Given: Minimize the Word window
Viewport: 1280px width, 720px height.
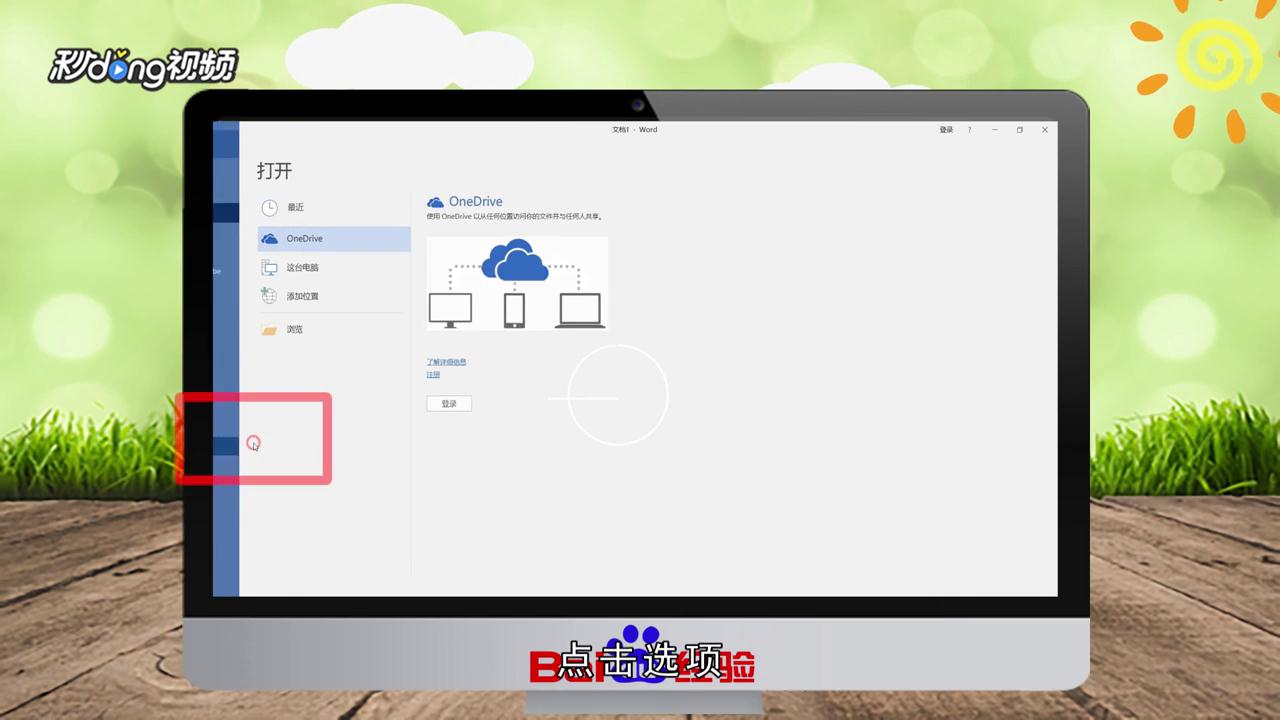Looking at the screenshot, I should (x=995, y=130).
